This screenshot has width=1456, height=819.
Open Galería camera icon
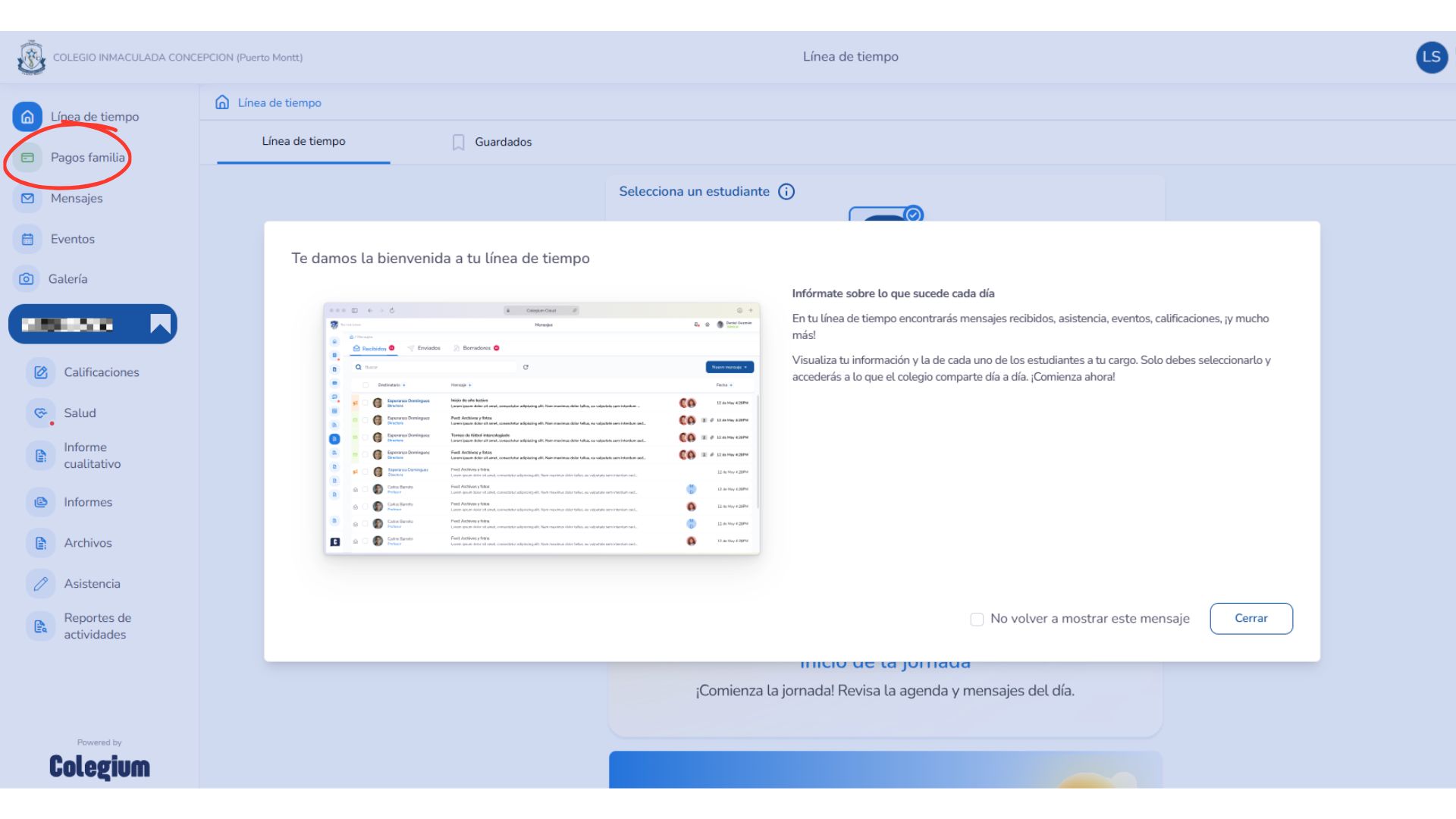point(27,279)
